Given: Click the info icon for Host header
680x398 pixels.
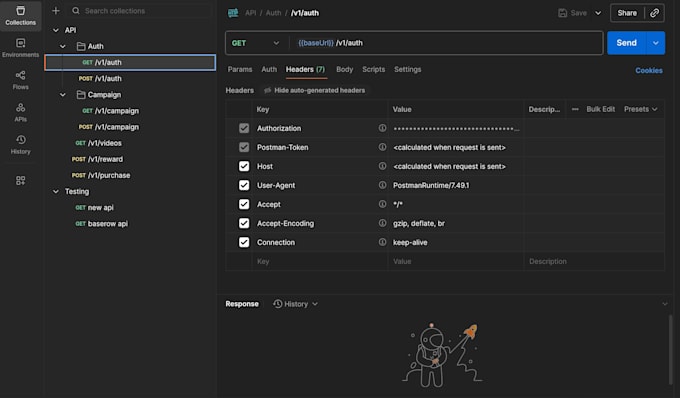Looking at the screenshot, I should pyautogui.click(x=382, y=166).
